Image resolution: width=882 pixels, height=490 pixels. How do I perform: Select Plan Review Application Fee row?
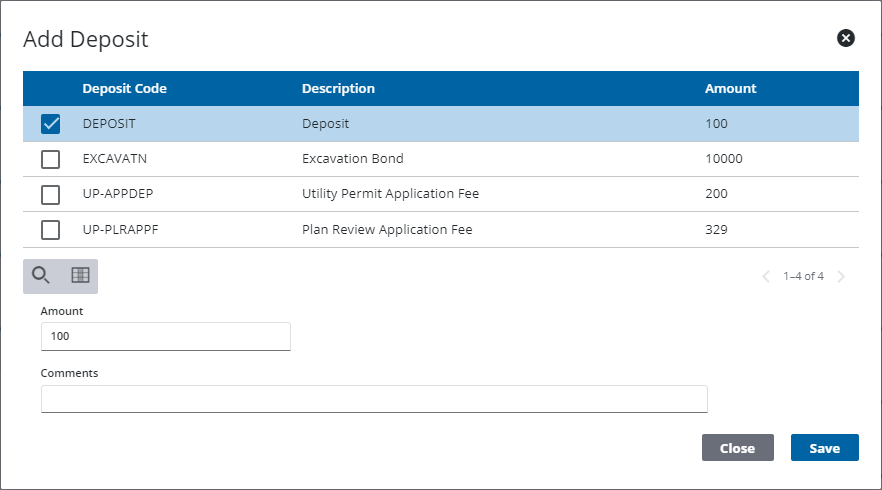[x=386, y=230]
